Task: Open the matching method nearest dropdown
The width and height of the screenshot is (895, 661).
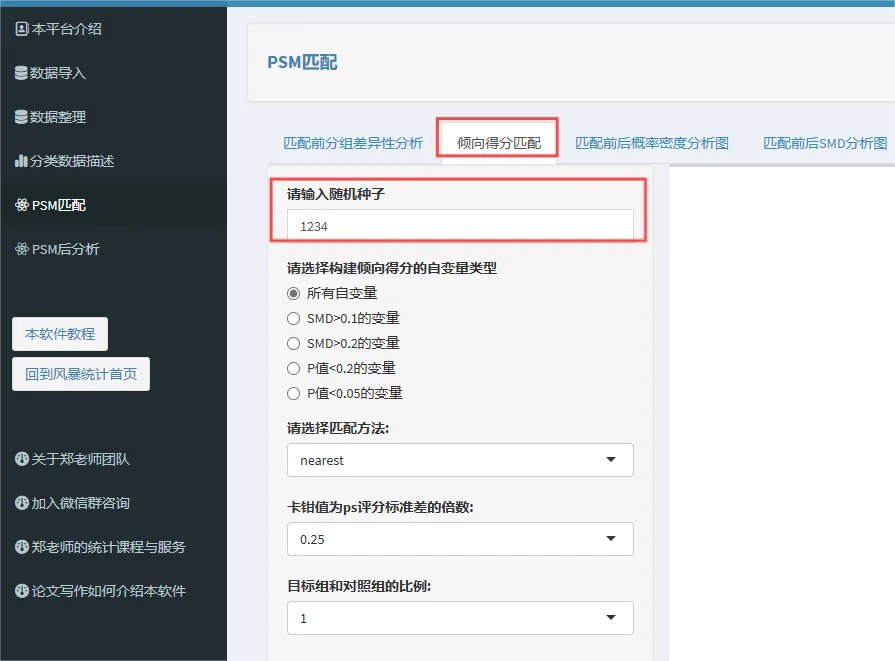Action: coord(460,460)
